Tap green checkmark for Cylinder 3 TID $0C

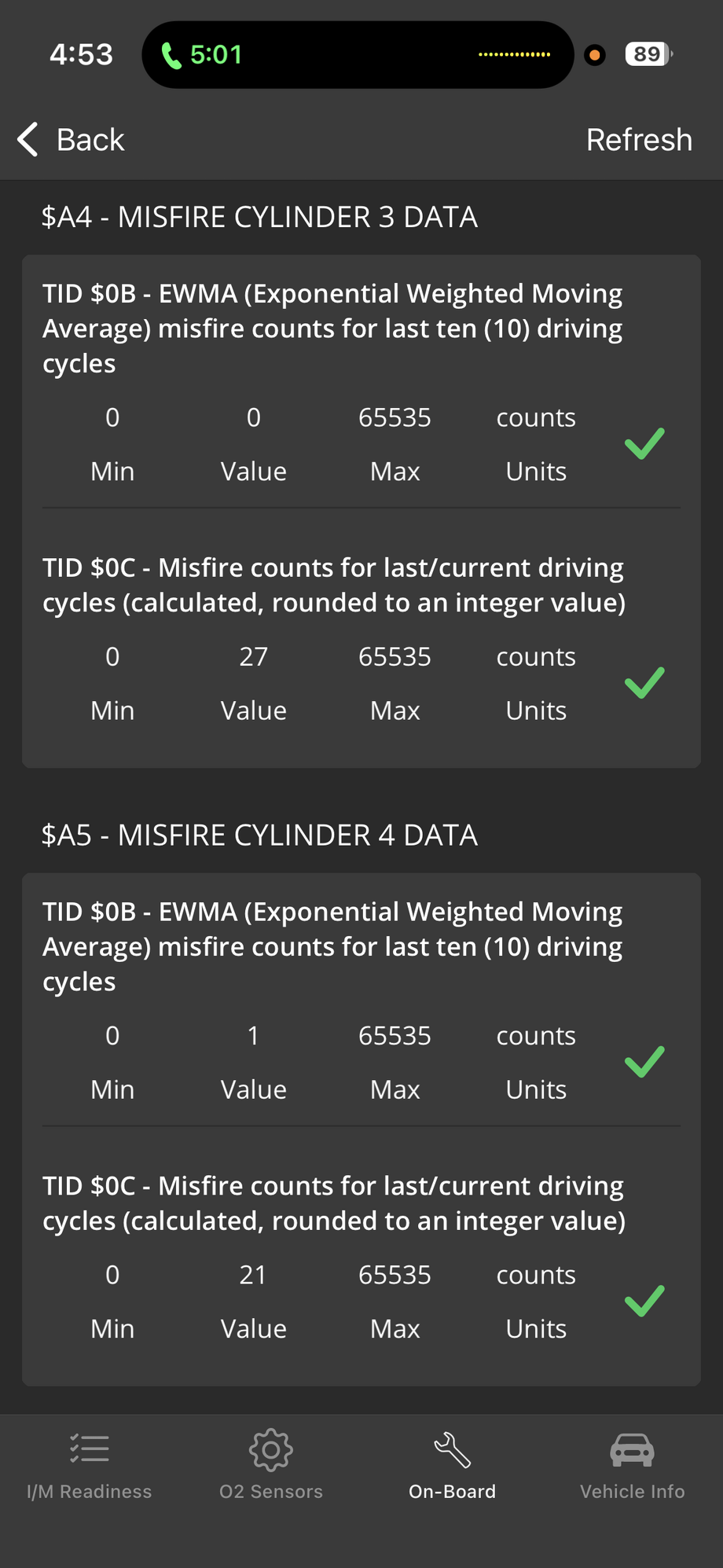(x=644, y=683)
